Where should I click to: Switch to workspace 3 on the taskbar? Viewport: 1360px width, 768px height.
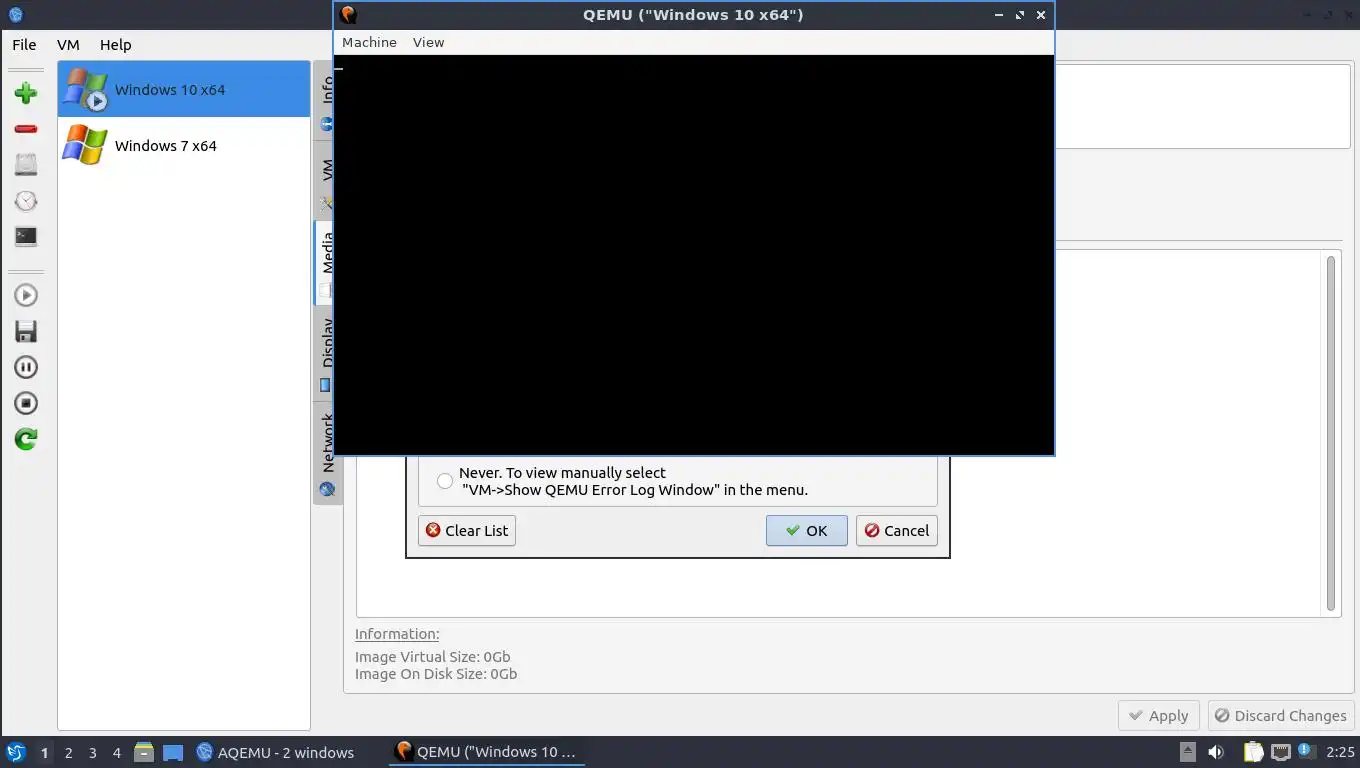(x=92, y=752)
